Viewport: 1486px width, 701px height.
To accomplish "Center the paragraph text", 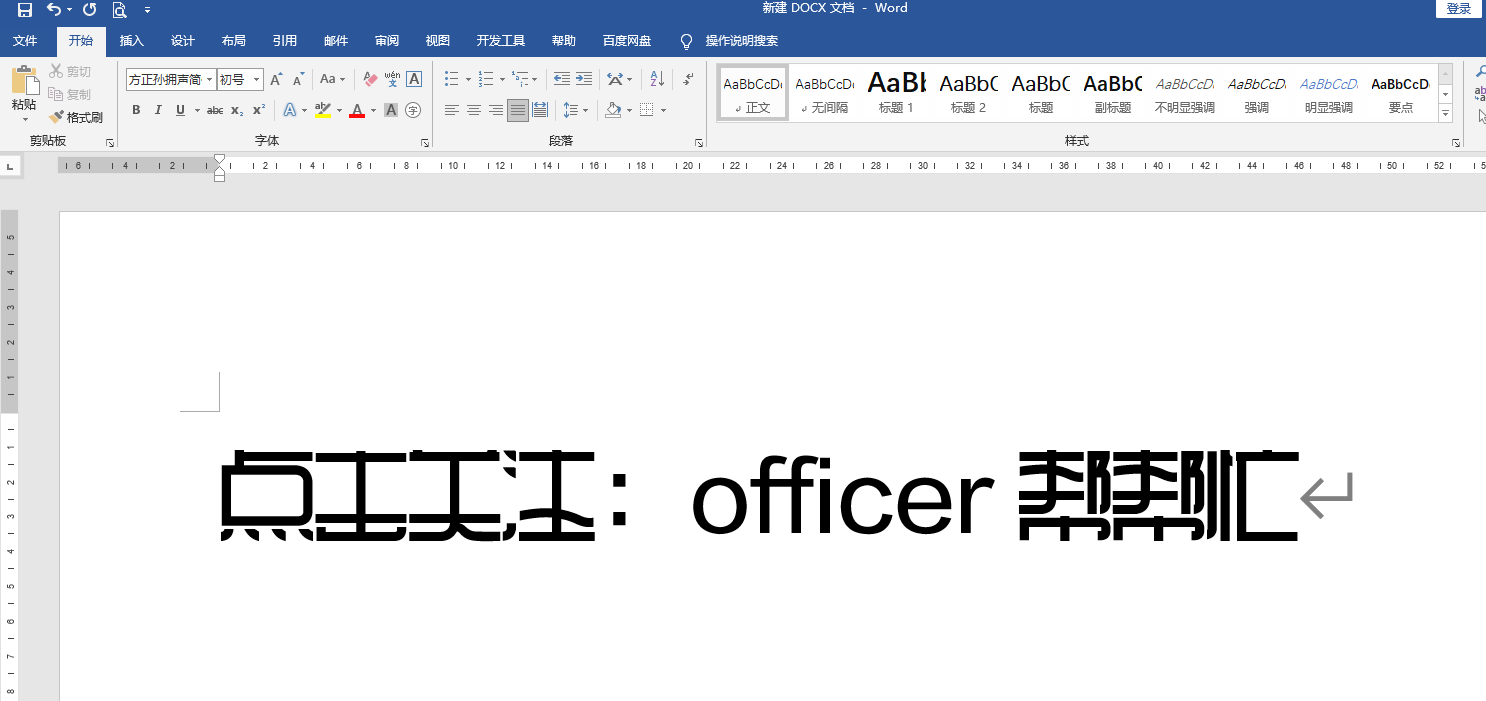I will [474, 110].
